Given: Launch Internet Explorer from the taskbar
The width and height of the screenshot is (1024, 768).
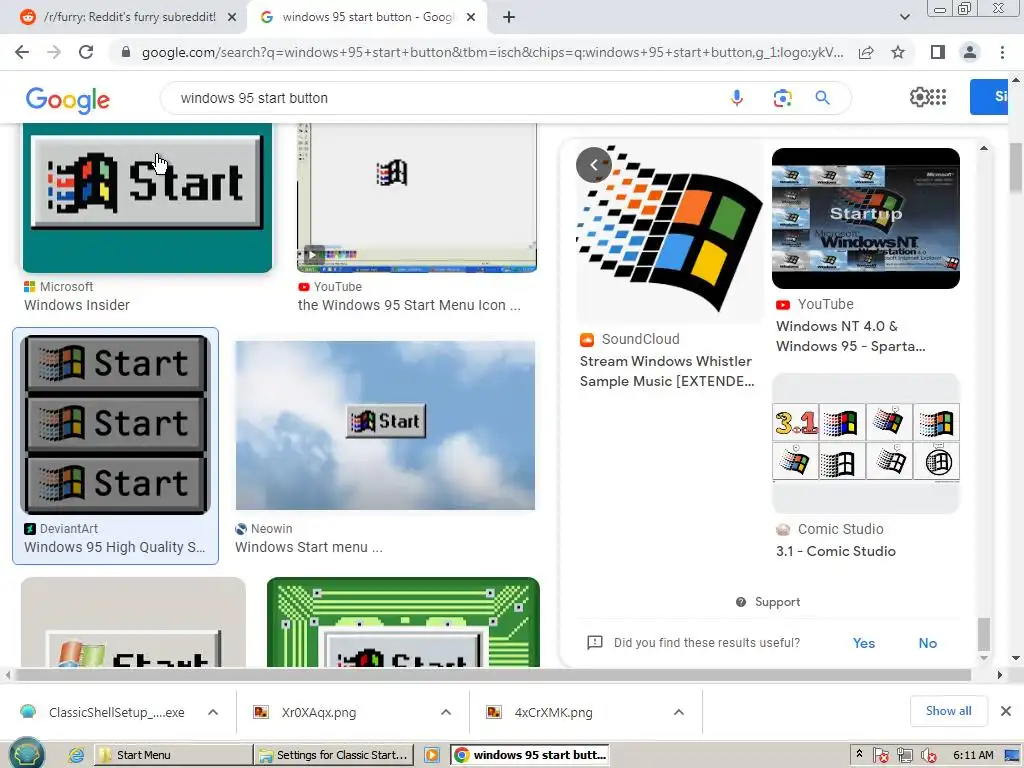Looking at the screenshot, I should (76, 756).
